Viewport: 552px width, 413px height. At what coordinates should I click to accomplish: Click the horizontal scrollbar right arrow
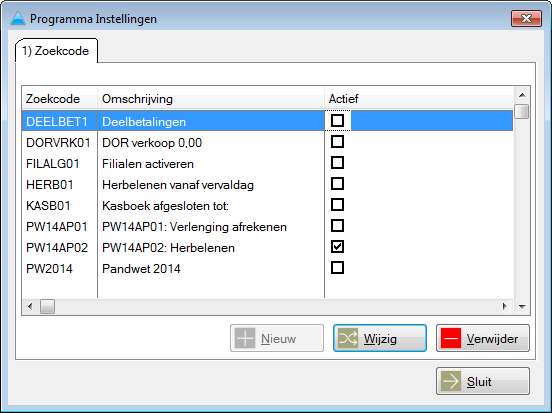click(x=505, y=307)
